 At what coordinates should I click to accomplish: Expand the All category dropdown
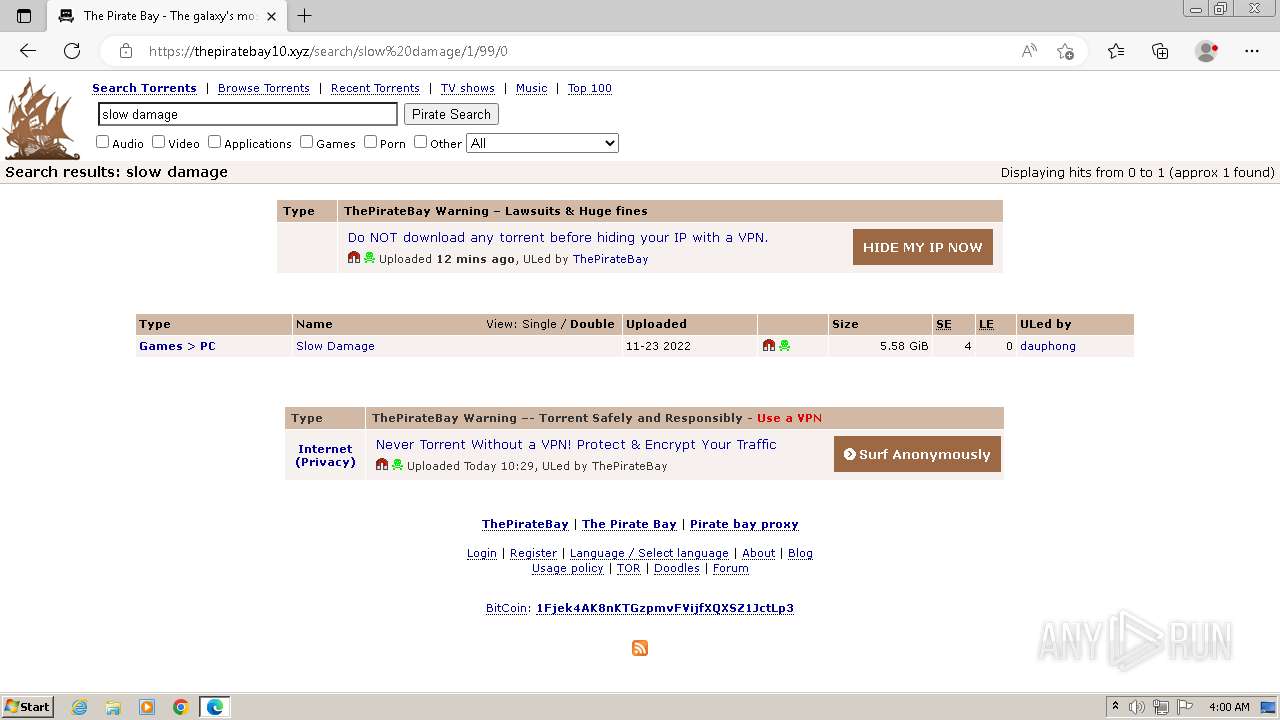coord(542,143)
